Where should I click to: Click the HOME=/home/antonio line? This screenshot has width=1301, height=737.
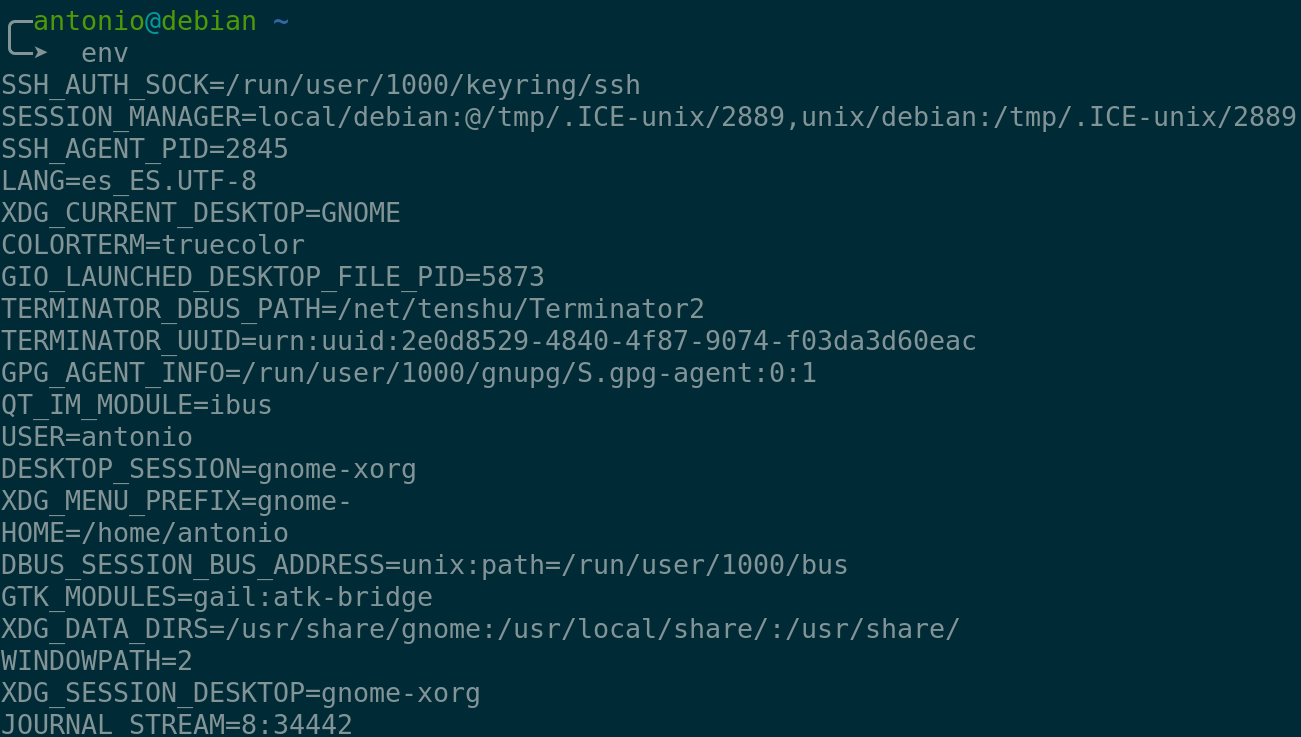click(144, 533)
